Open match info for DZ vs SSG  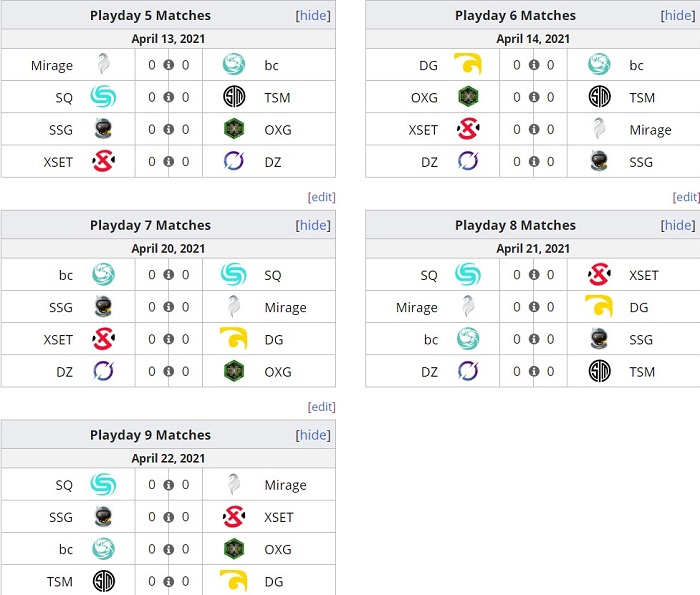533,161
